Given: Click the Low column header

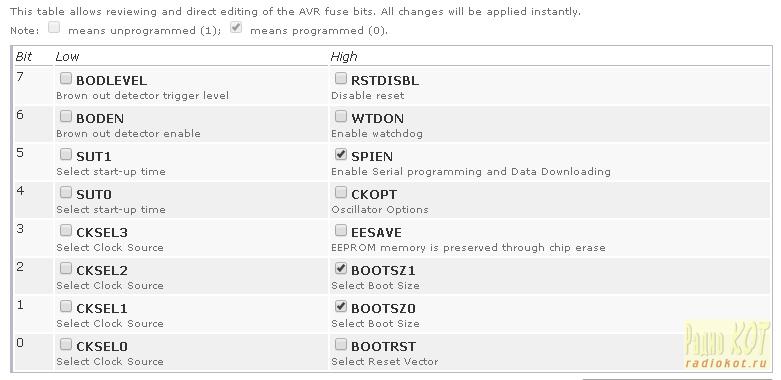Looking at the screenshot, I should 67,57.
